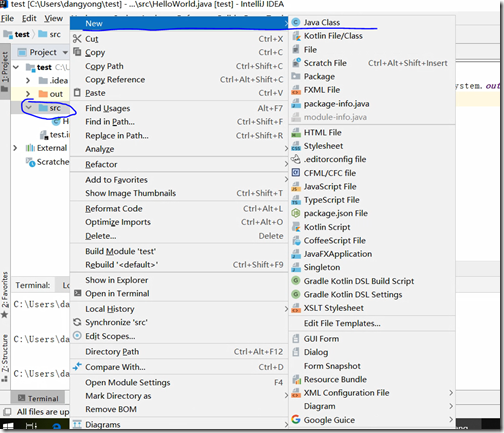Click the CFML/CFC file icon
The height and width of the screenshot is (433, 504).
[296, 173]
